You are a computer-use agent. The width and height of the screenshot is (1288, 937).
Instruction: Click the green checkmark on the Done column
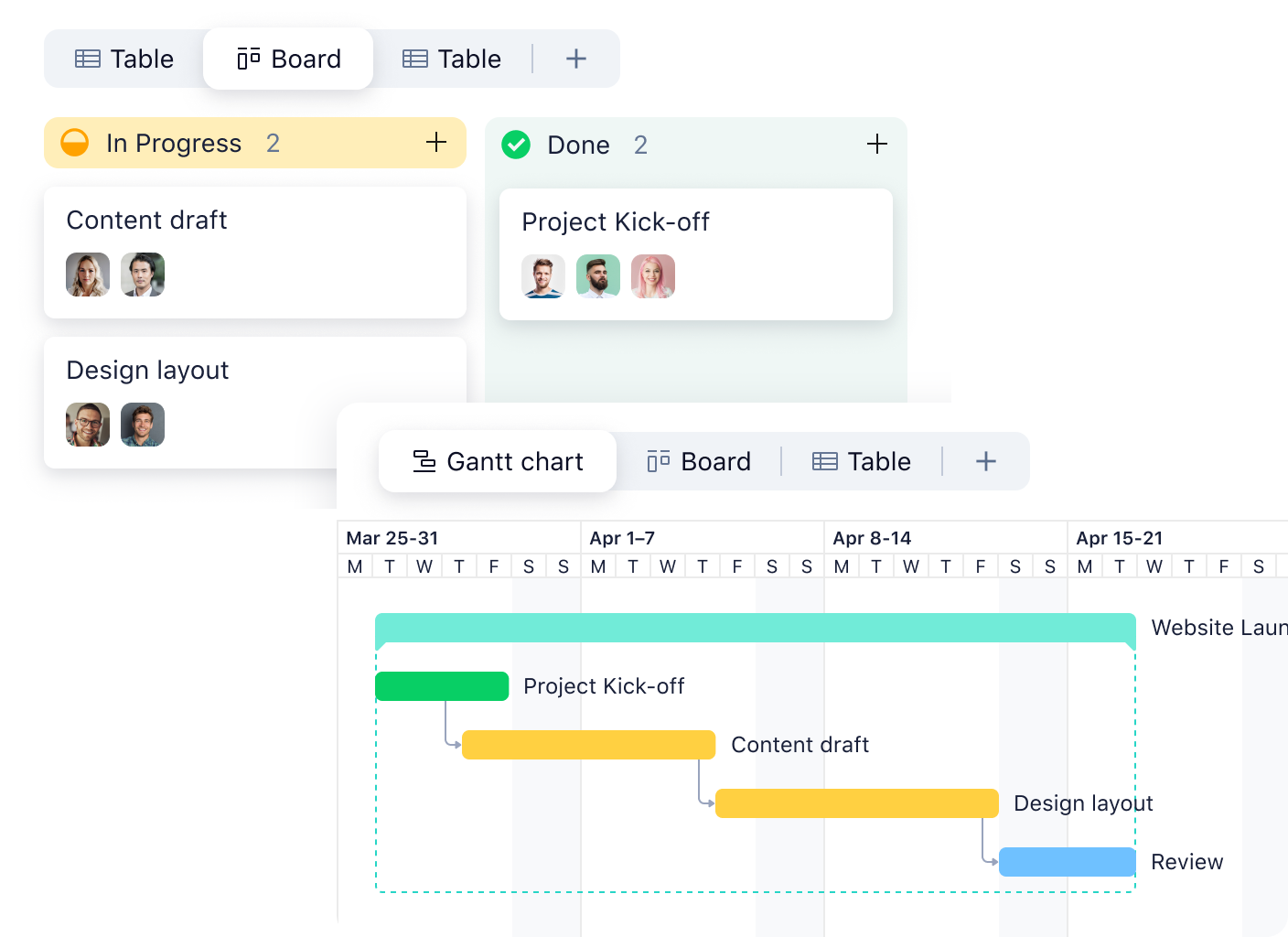[x=516, y=145]
